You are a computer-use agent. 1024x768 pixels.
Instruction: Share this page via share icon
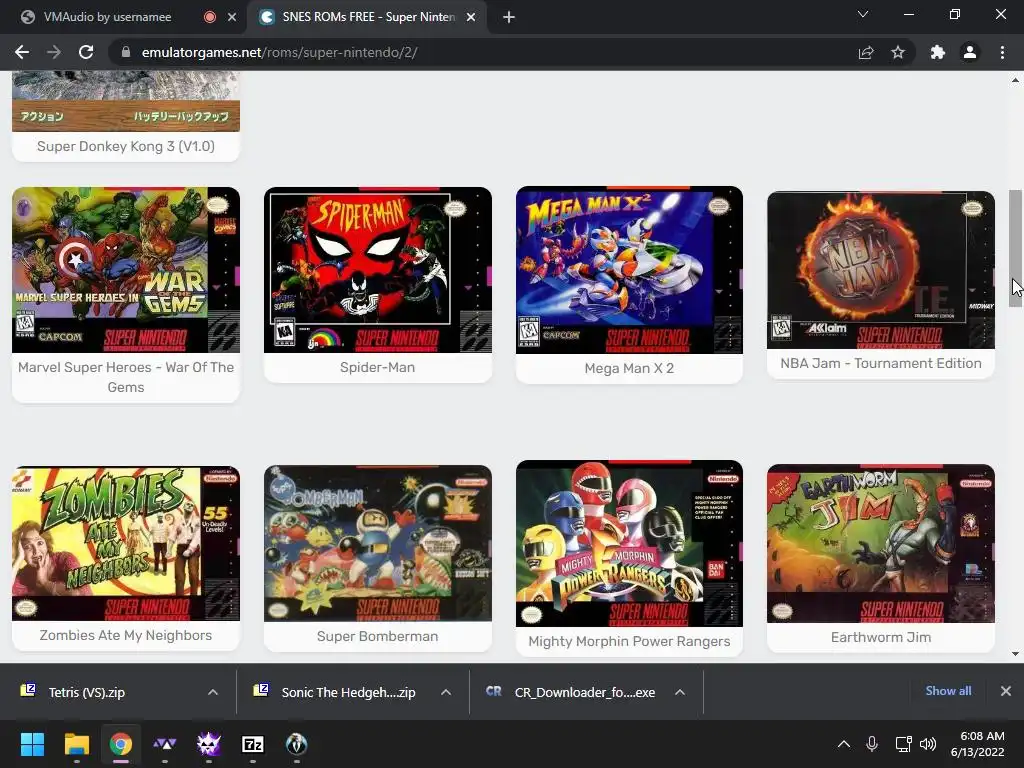pyautogui.click(x=866, y=52)
